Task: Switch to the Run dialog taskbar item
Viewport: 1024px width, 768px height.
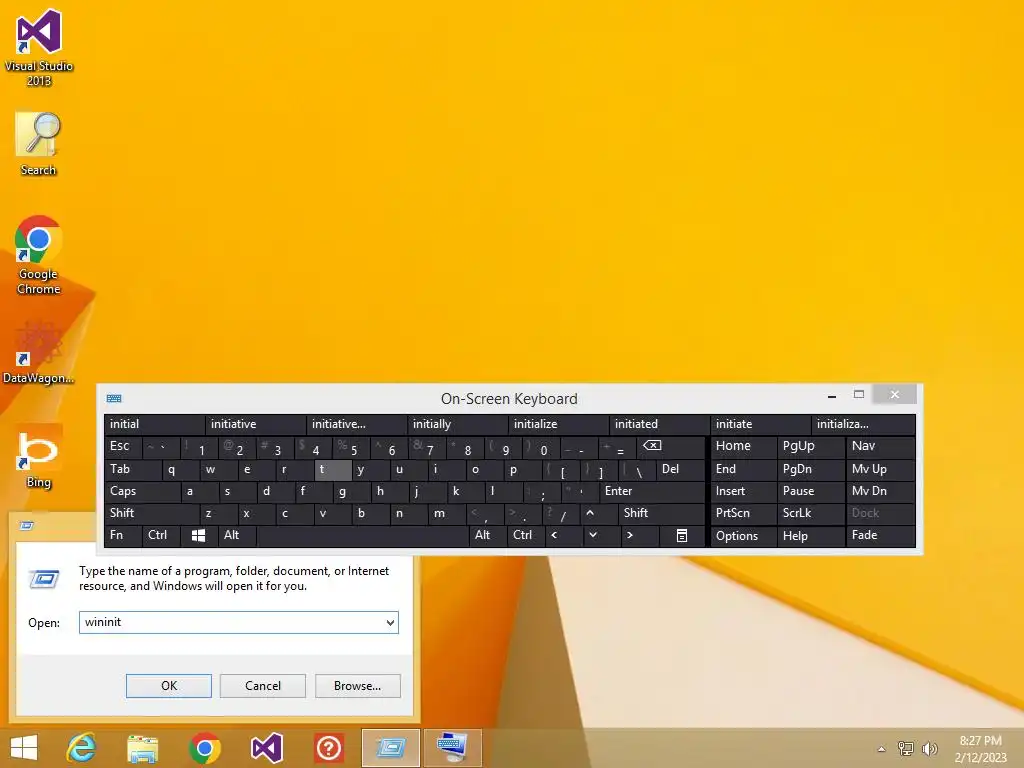Action: tap(391, 748)
